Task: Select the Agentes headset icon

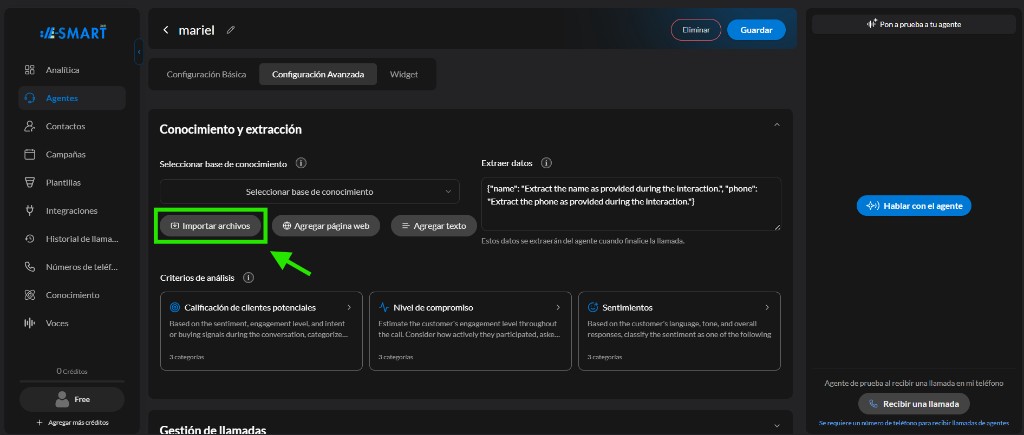Action: 29,98
